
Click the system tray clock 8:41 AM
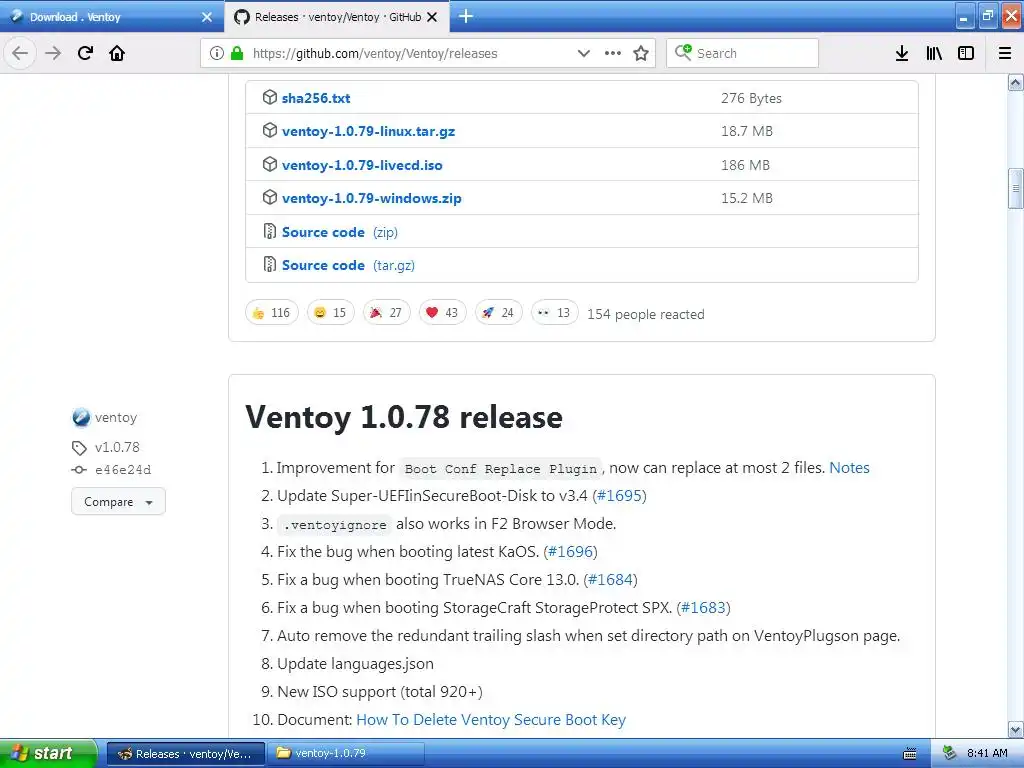(987, 754)
